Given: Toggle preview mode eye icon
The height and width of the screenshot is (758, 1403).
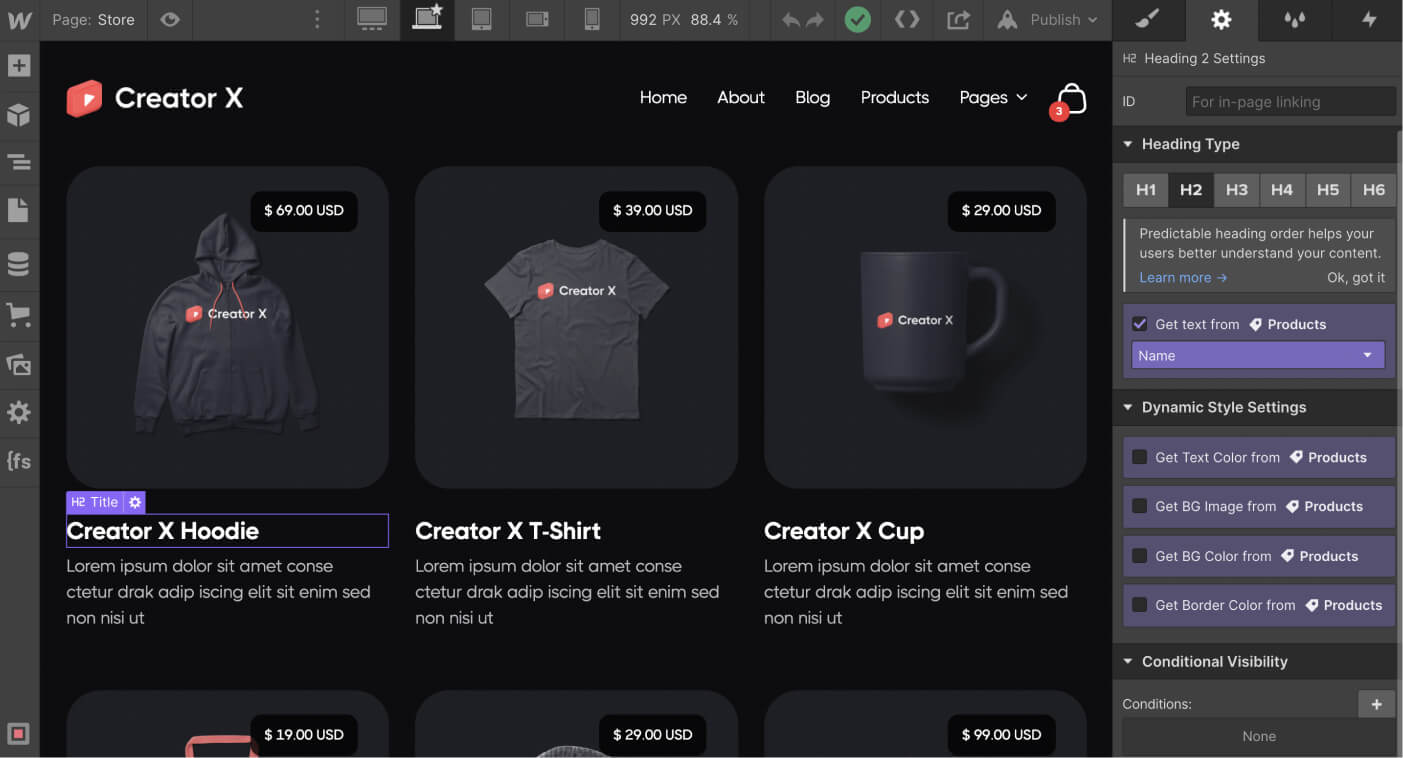Looking at the screenshot, I should coord(170,20).
